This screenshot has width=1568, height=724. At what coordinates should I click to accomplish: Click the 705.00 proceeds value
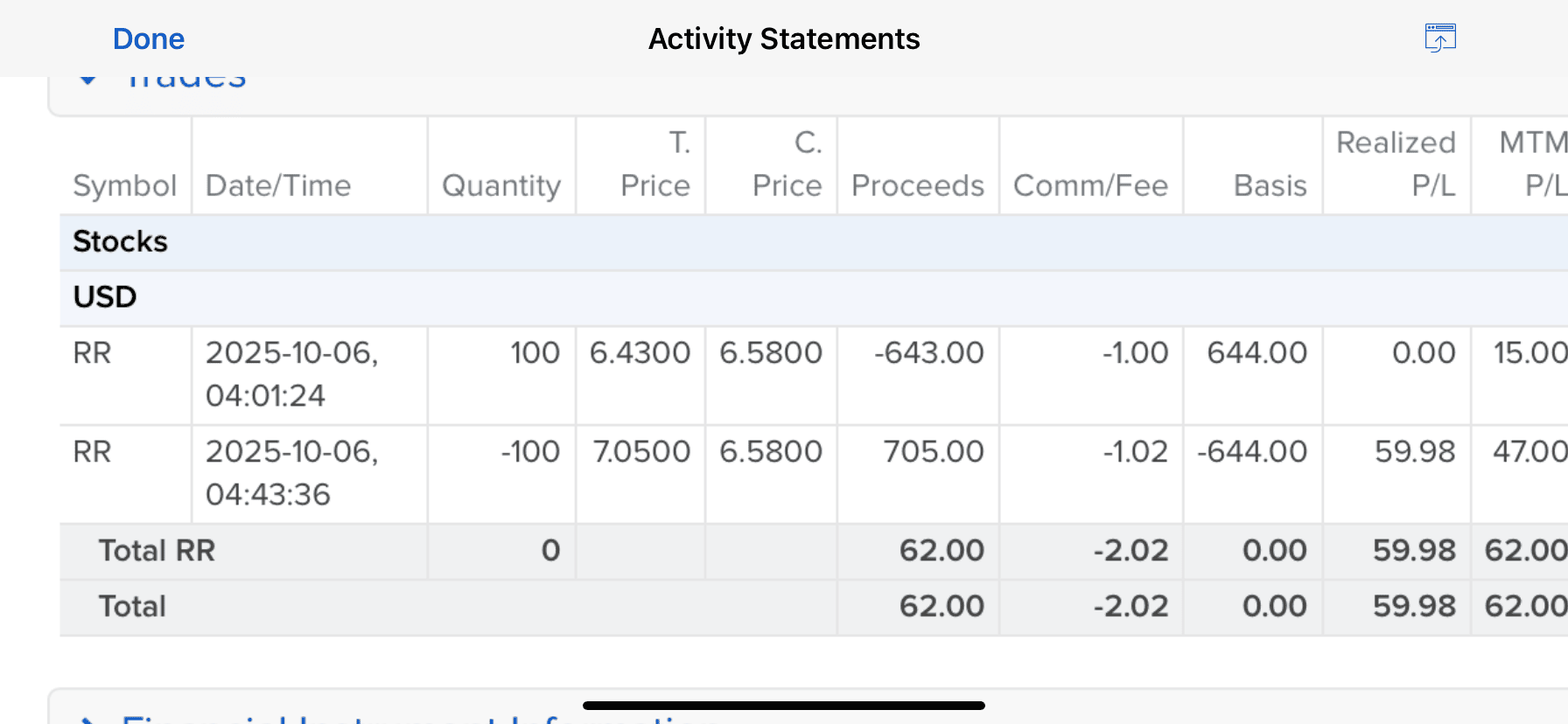[x=933, y=452]
